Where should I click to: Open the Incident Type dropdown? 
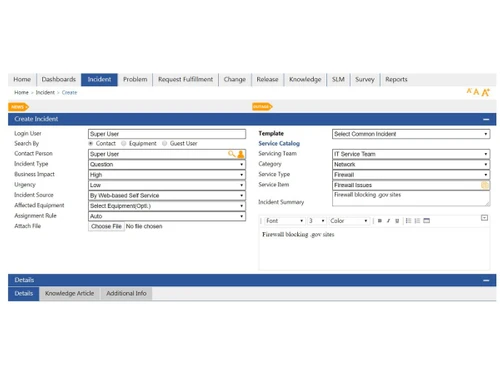click(167, 164)
